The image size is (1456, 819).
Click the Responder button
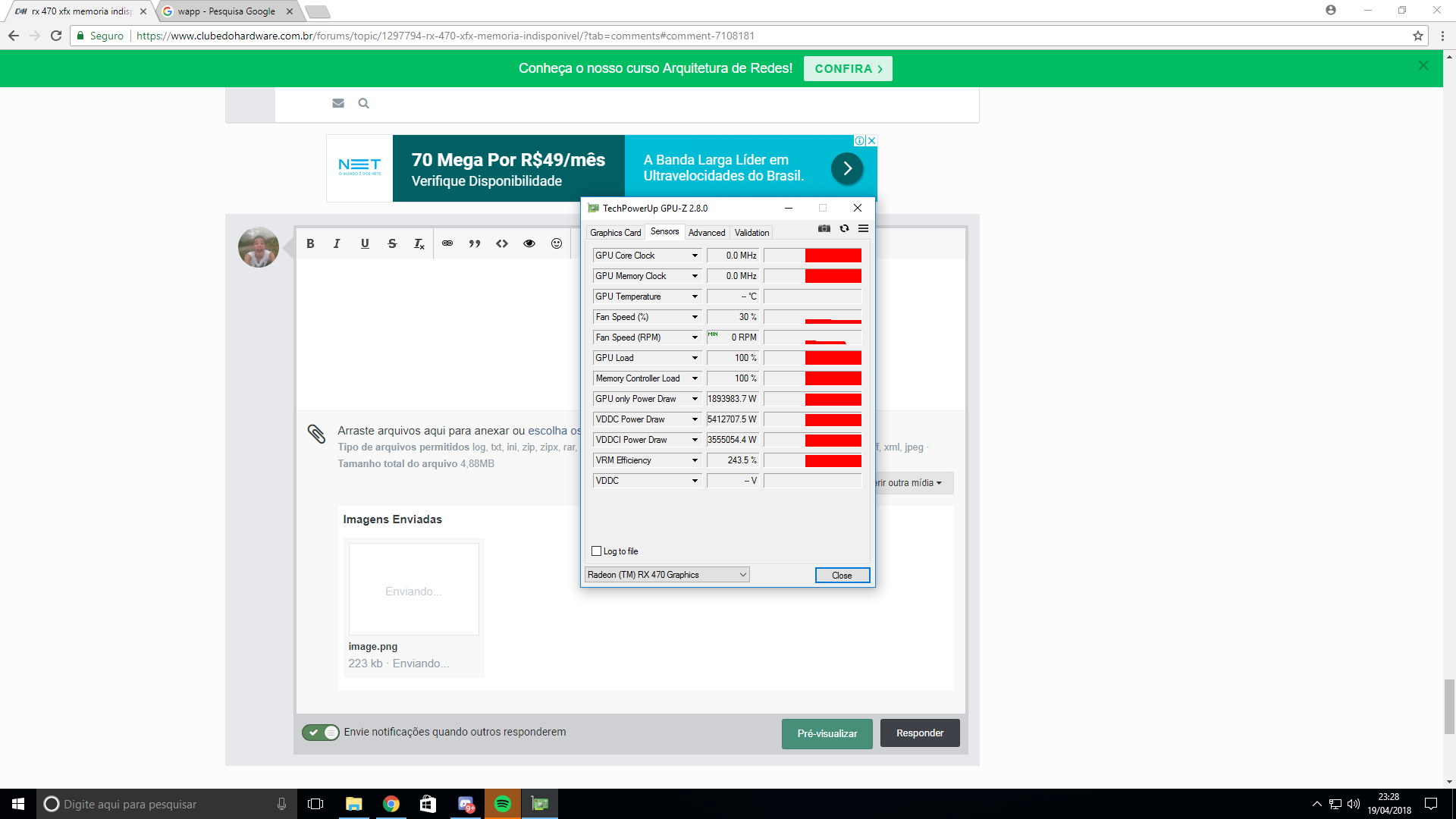click(x=920, y=733)
